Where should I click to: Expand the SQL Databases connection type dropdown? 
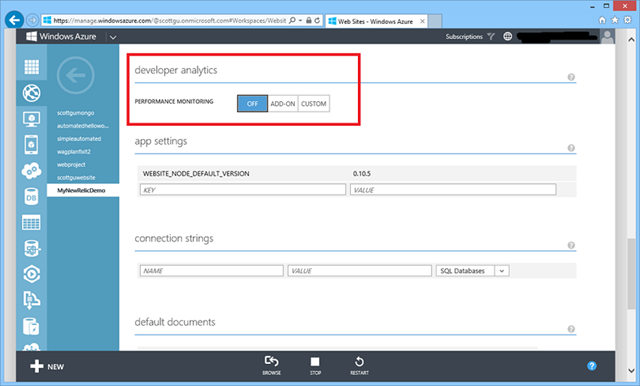pyautogui.click(x=502, y=271)
